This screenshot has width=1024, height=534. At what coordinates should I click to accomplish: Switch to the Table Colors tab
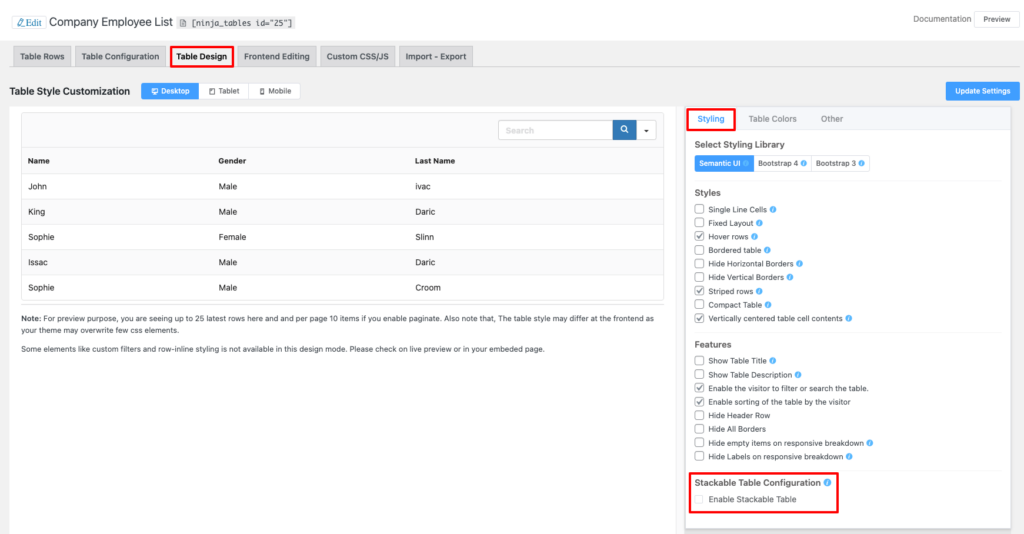pos(773,119)
